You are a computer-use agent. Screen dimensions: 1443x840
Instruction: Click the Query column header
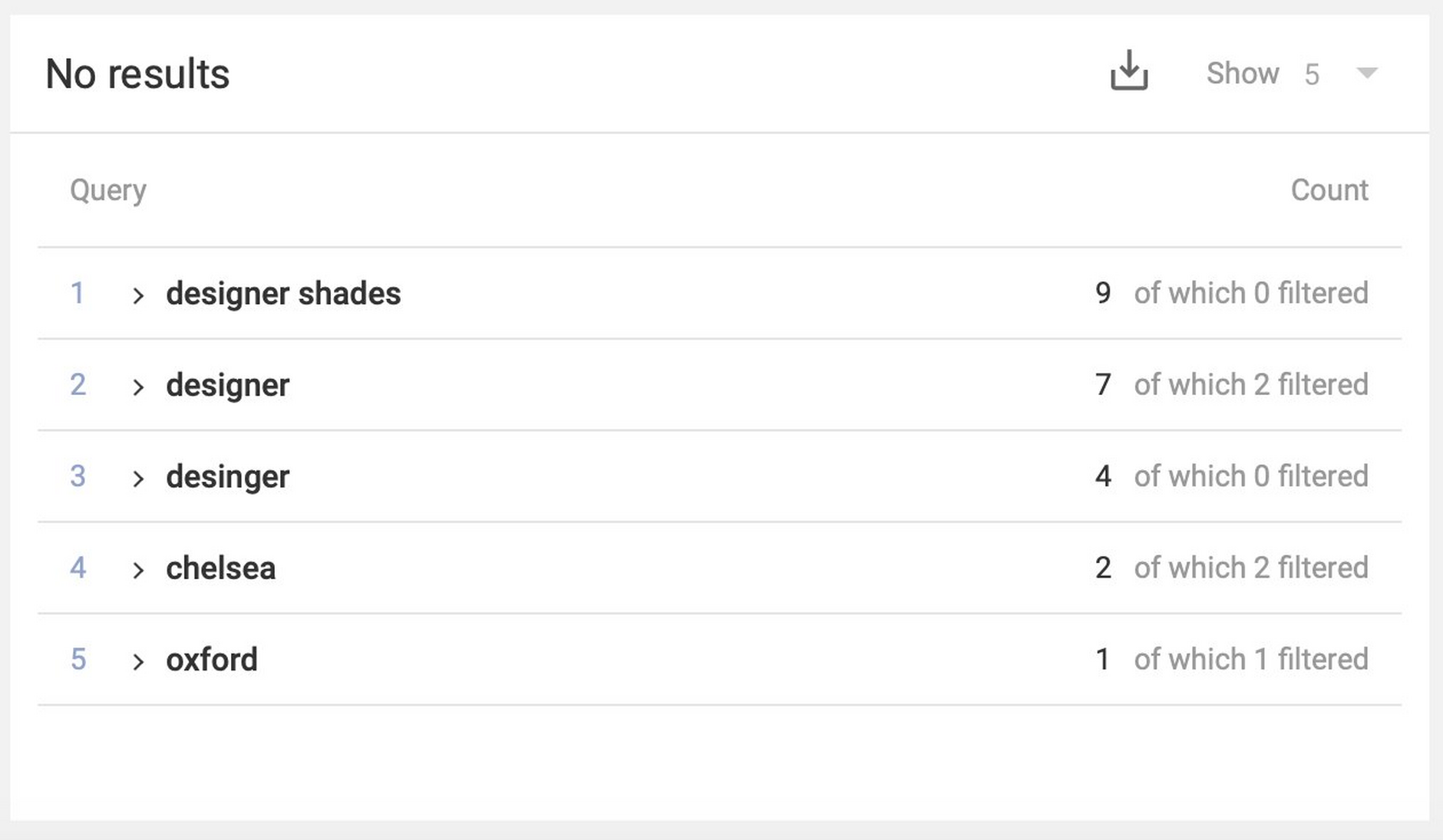click(108, 190)
